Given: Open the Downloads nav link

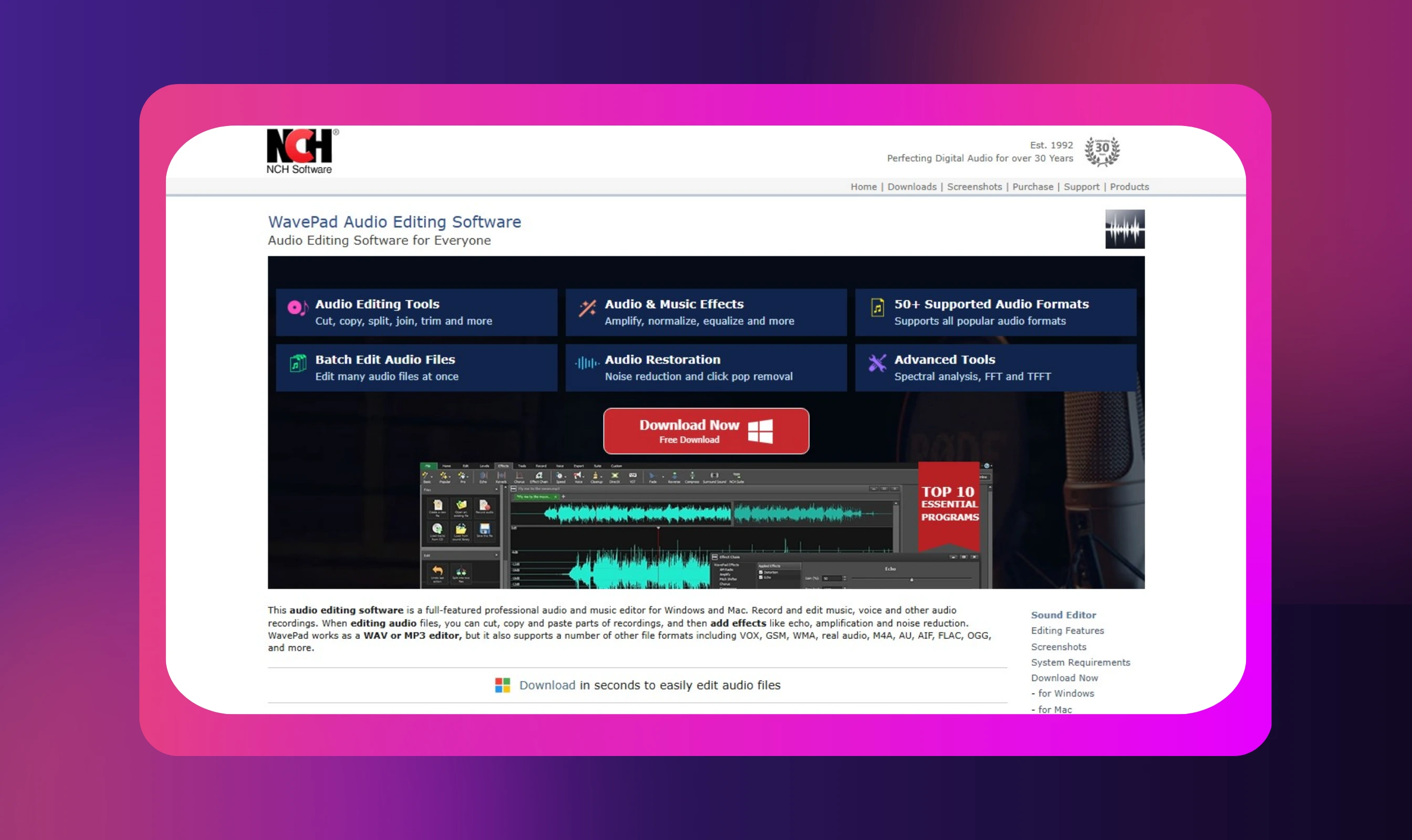Looking at the screenshot, I should 912,187.
